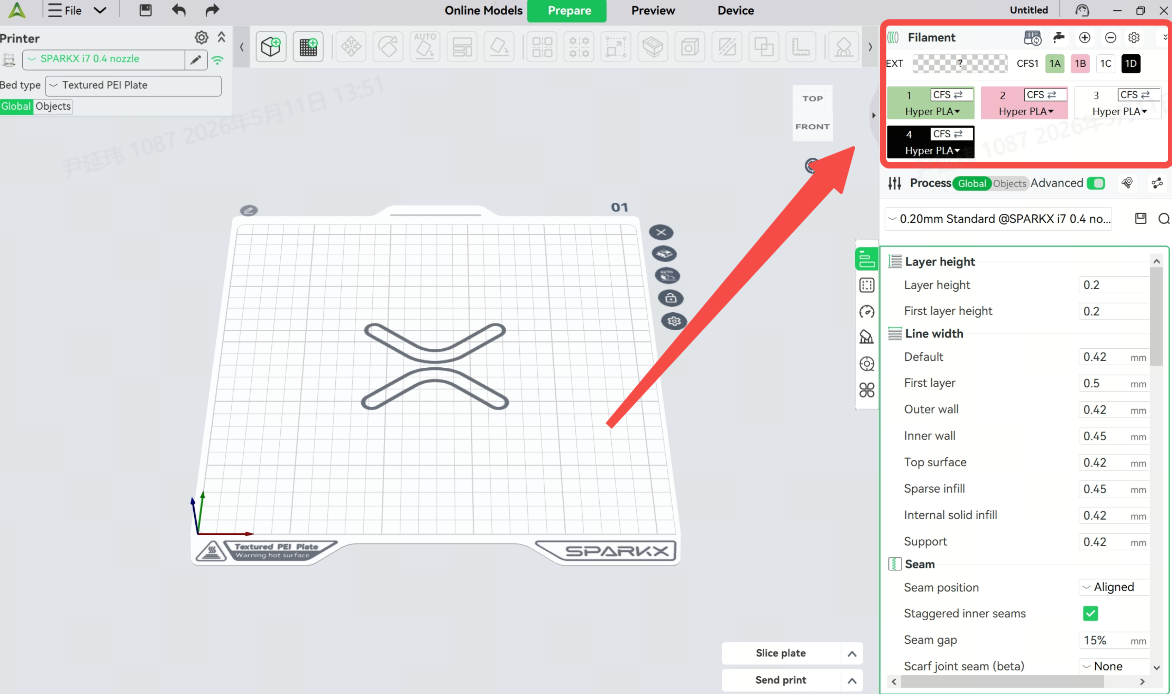This screenshot has width=1172, height=694.
Task: Uncheck Staggered inner seams checkbox
Action: 1091,613
